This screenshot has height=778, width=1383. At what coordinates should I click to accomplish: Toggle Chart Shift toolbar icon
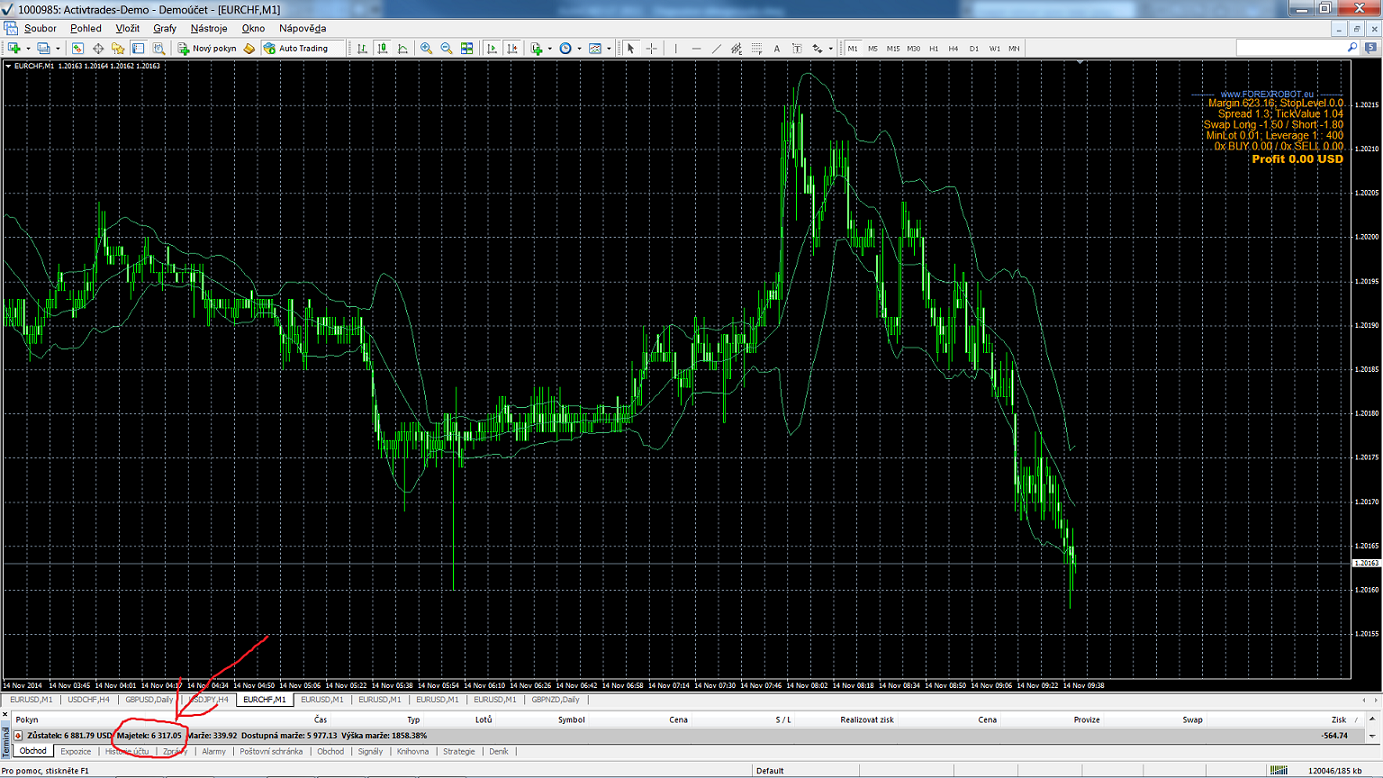512,48
